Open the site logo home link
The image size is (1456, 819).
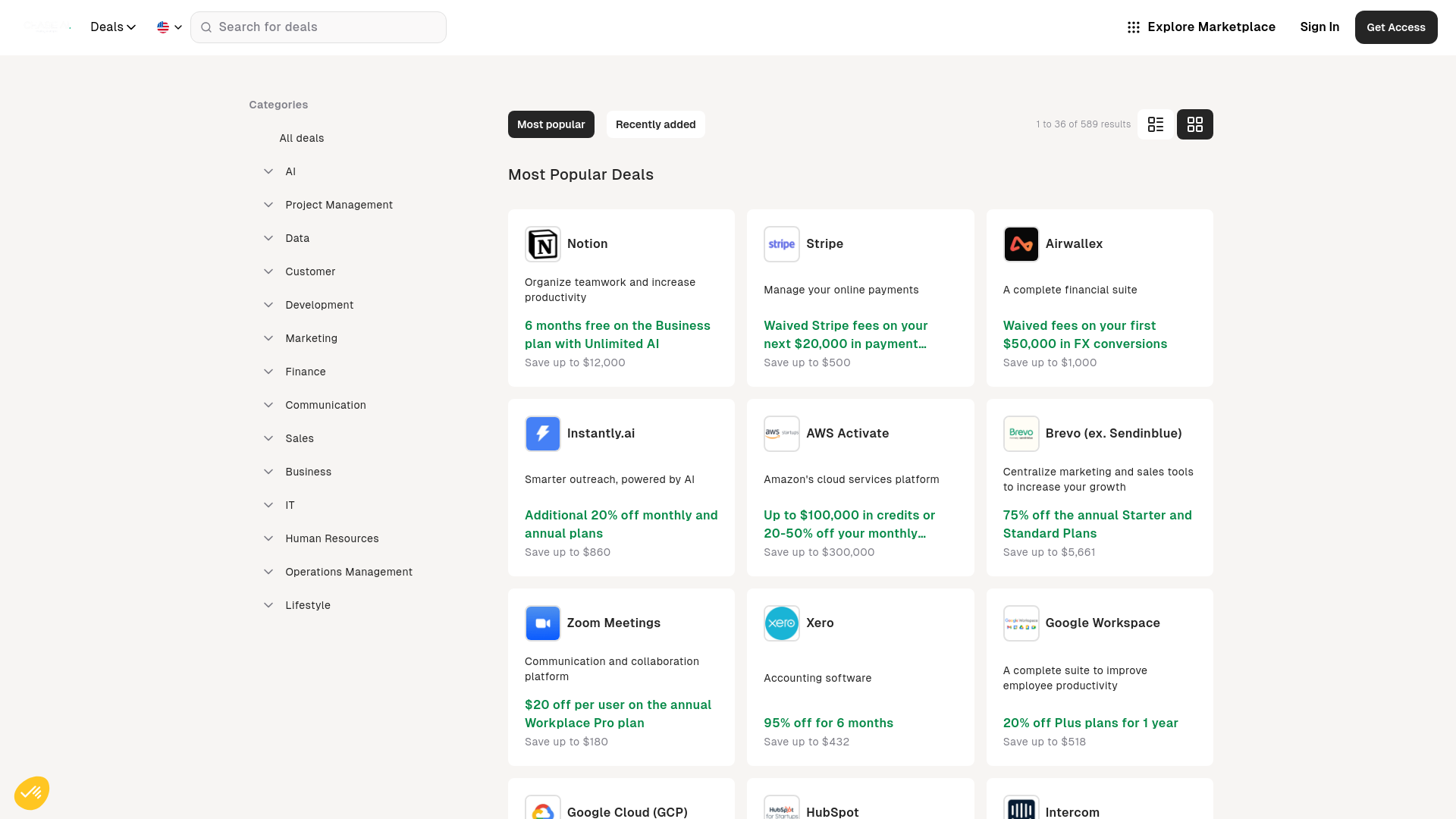click(47, 27)
